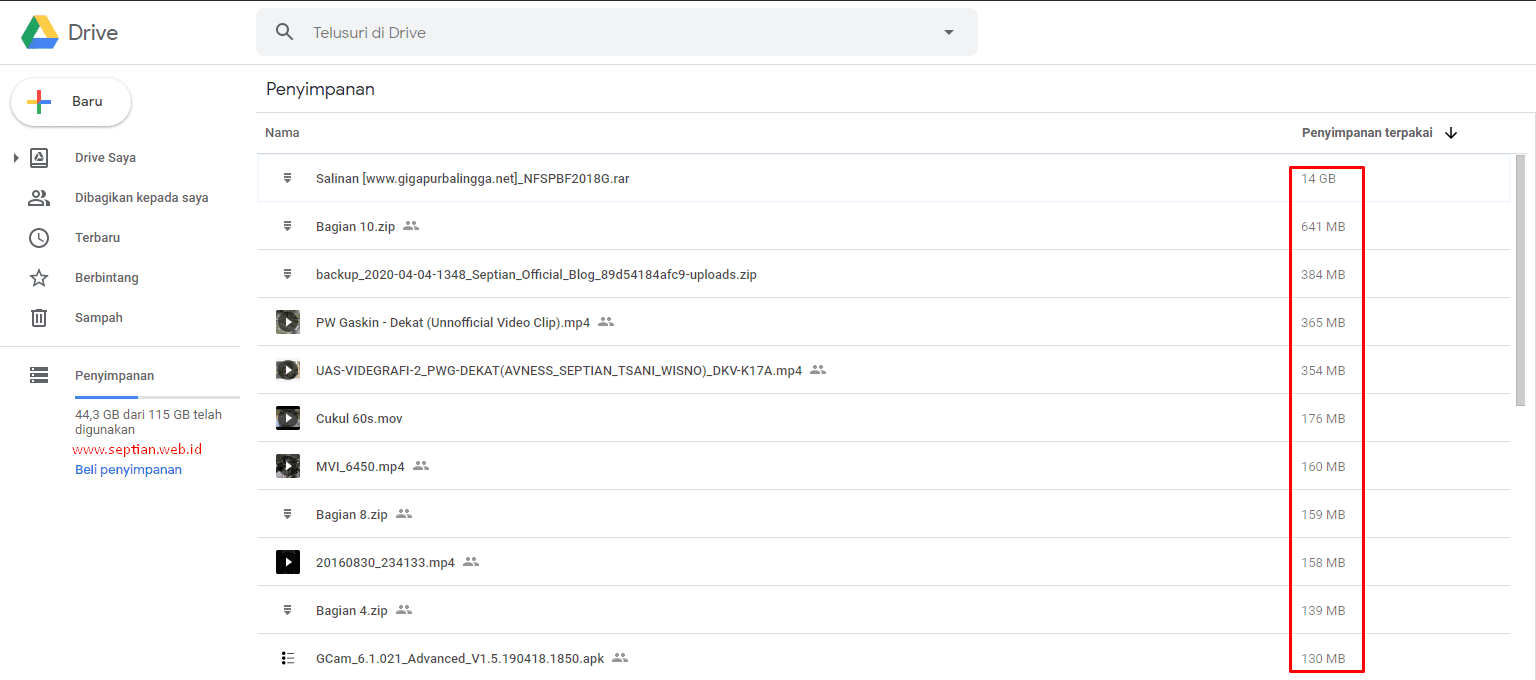Visit the www.septian.web.id link

pos(138,449)
